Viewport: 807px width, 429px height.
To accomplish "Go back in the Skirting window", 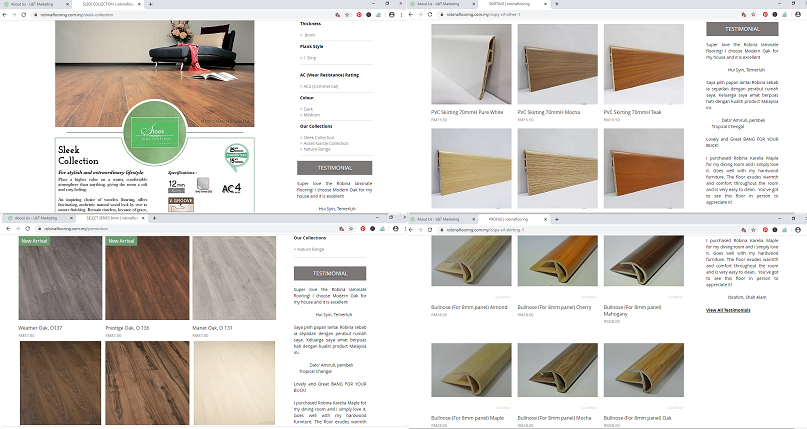I will 411,14.
